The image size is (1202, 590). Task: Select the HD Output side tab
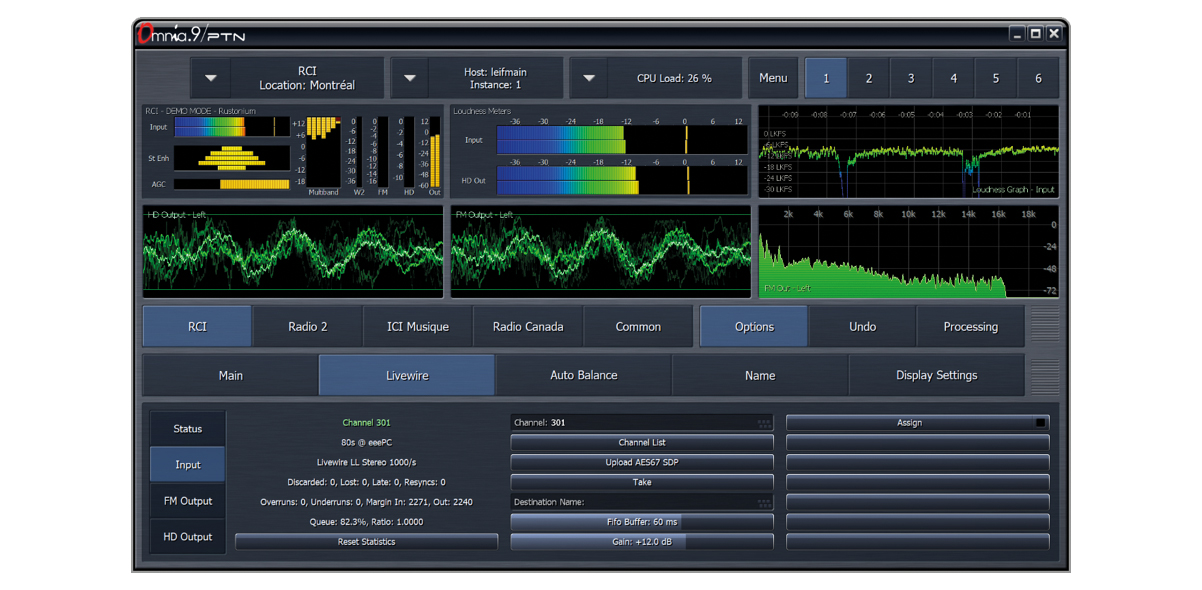coord(188,537)
